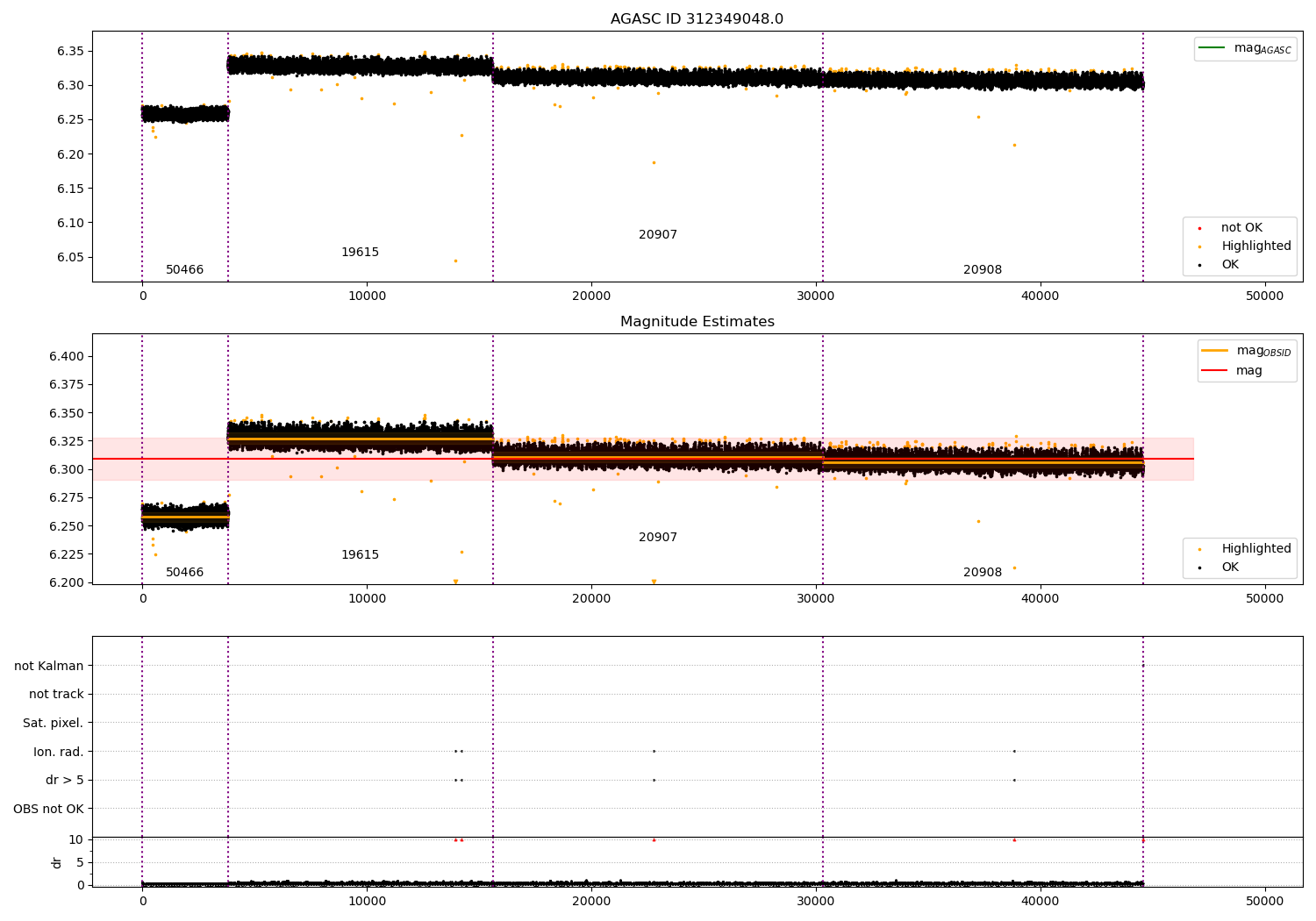Viewport: 1316px width, 921px height.
Task: Click the 'Magnitude Estimates' plot title
Action: point(697,322)
